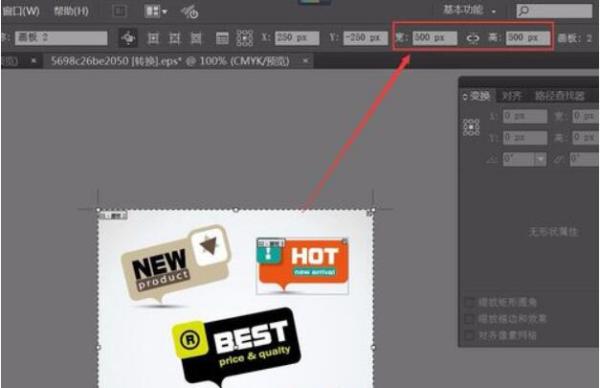Switch to the 路径查找器 panel tab
Image resolution: width=600 pixels, height=388 pixels.
559,96
